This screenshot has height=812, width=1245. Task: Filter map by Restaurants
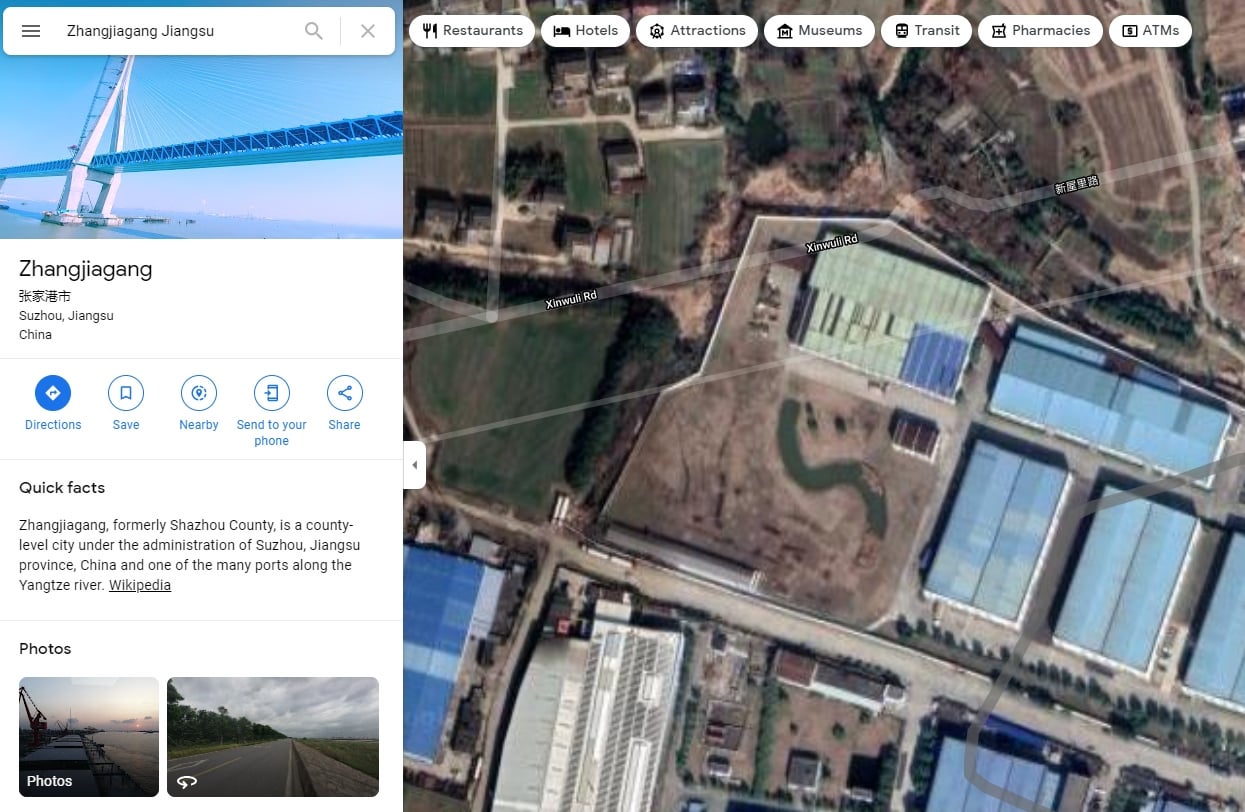pos(472,31)
